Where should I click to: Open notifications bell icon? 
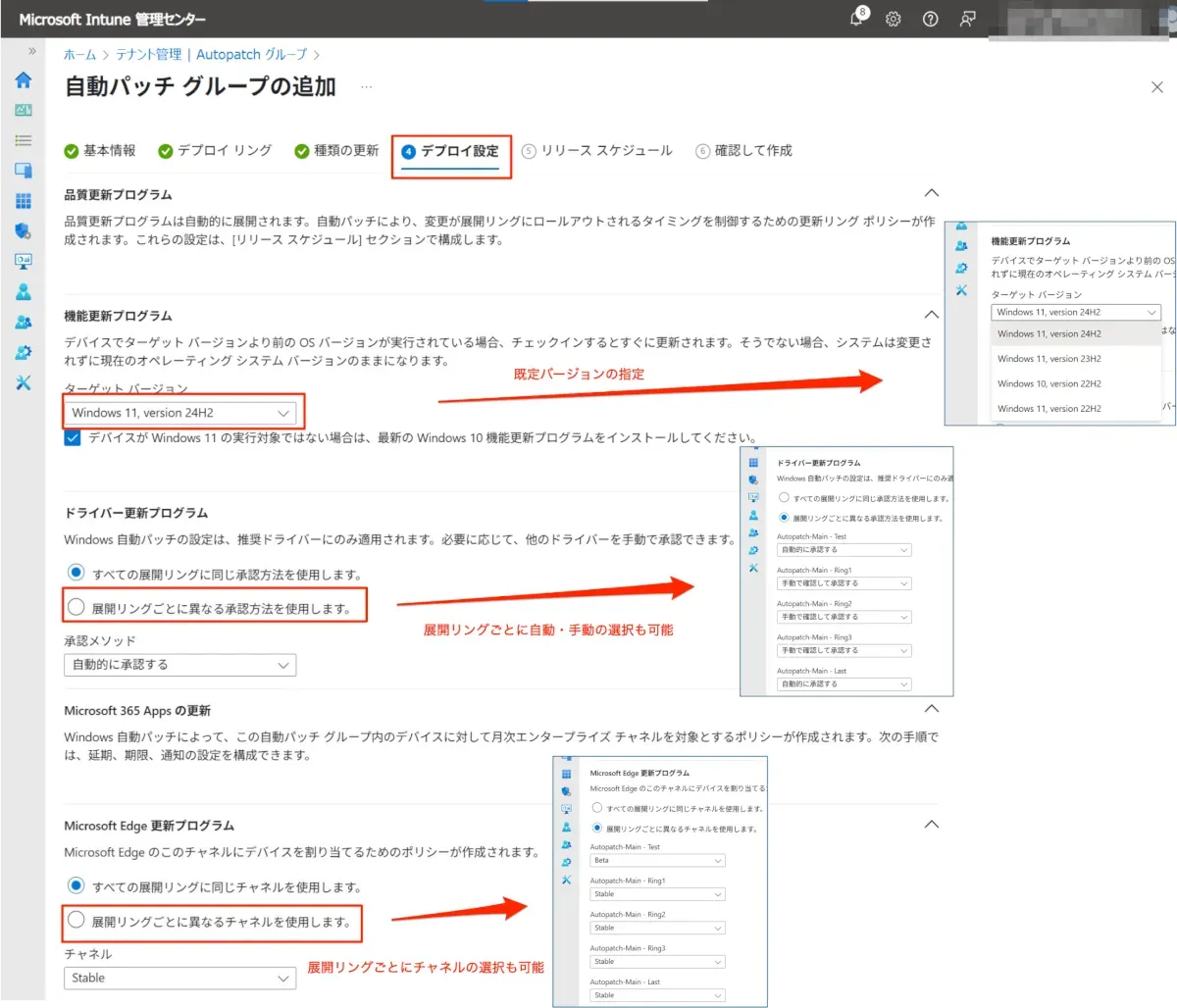857,20
